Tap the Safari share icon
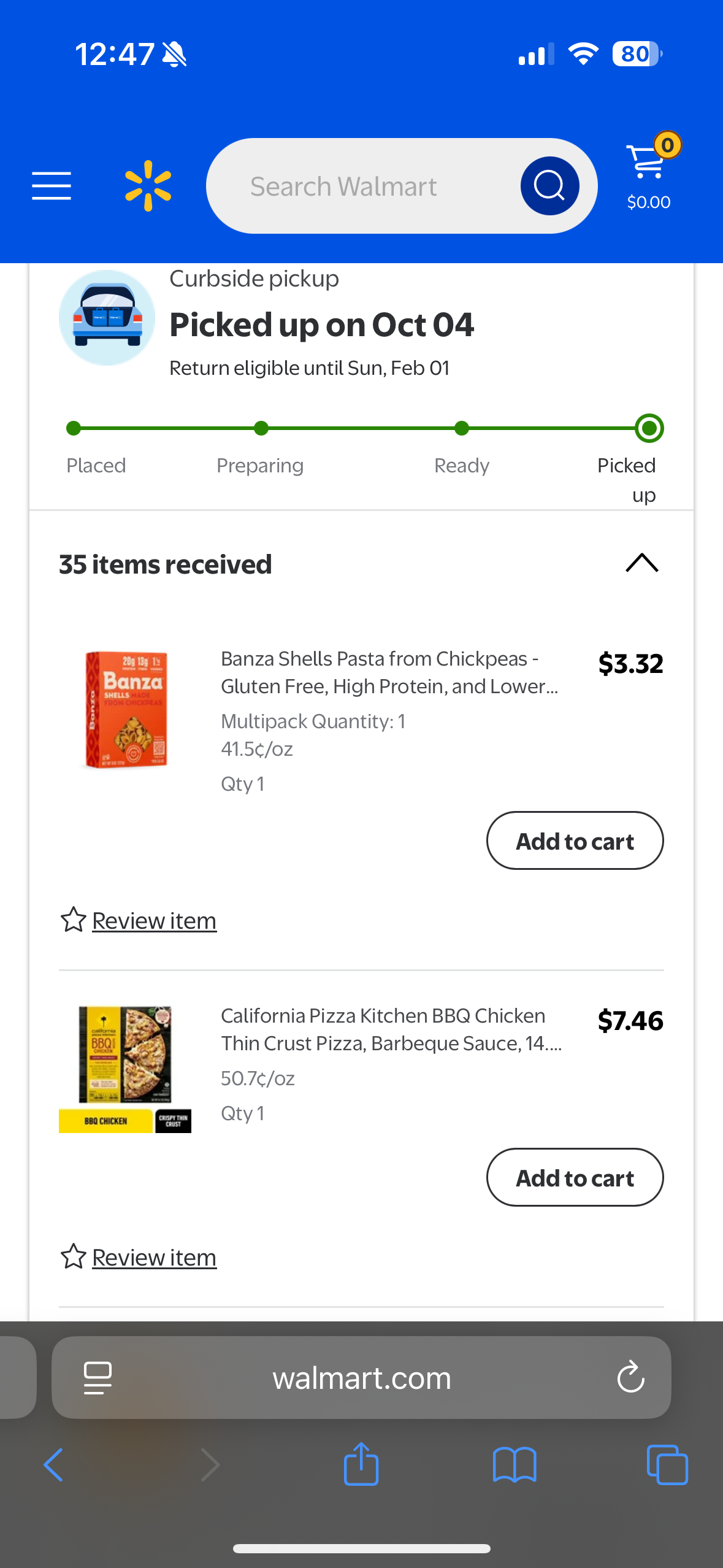Viewport: 723px width, 1568px height. point(361,1464)
